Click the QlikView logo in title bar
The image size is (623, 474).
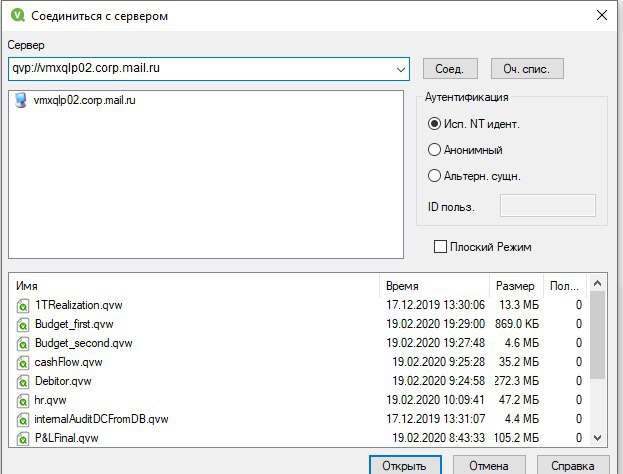tap(17, 15)
